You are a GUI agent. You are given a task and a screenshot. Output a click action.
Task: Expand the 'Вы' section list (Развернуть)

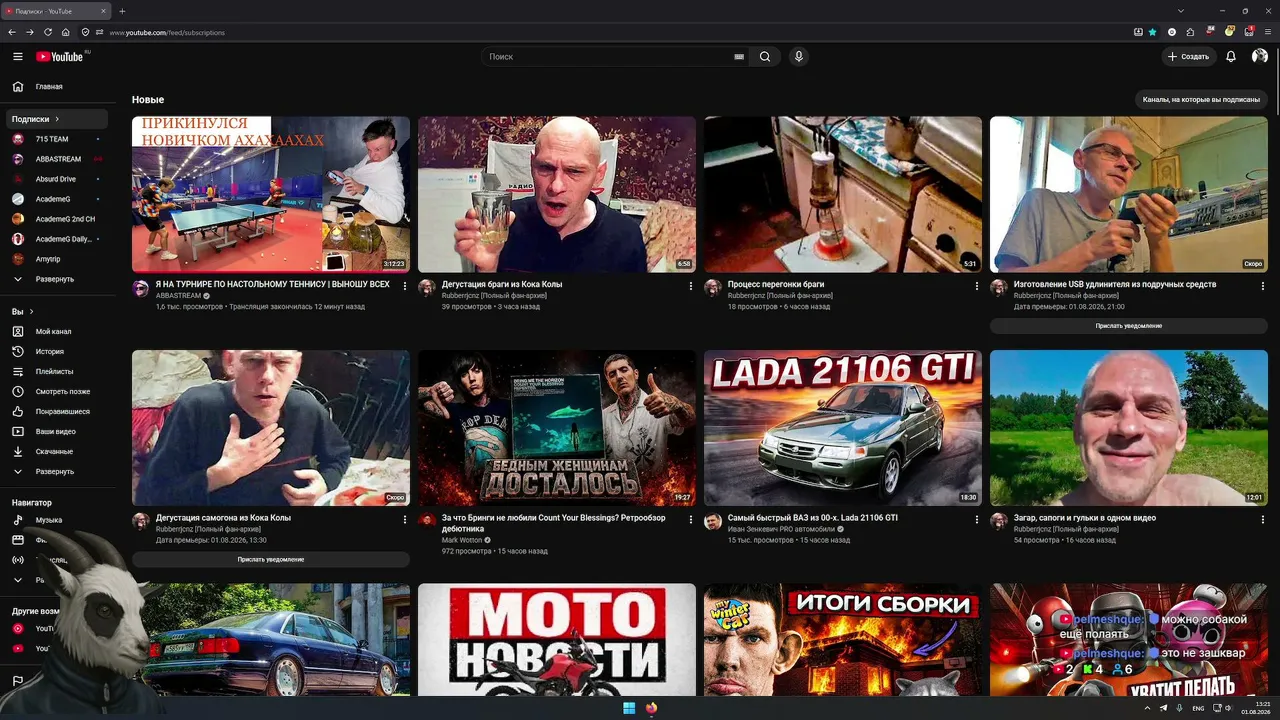coord(59,471)
